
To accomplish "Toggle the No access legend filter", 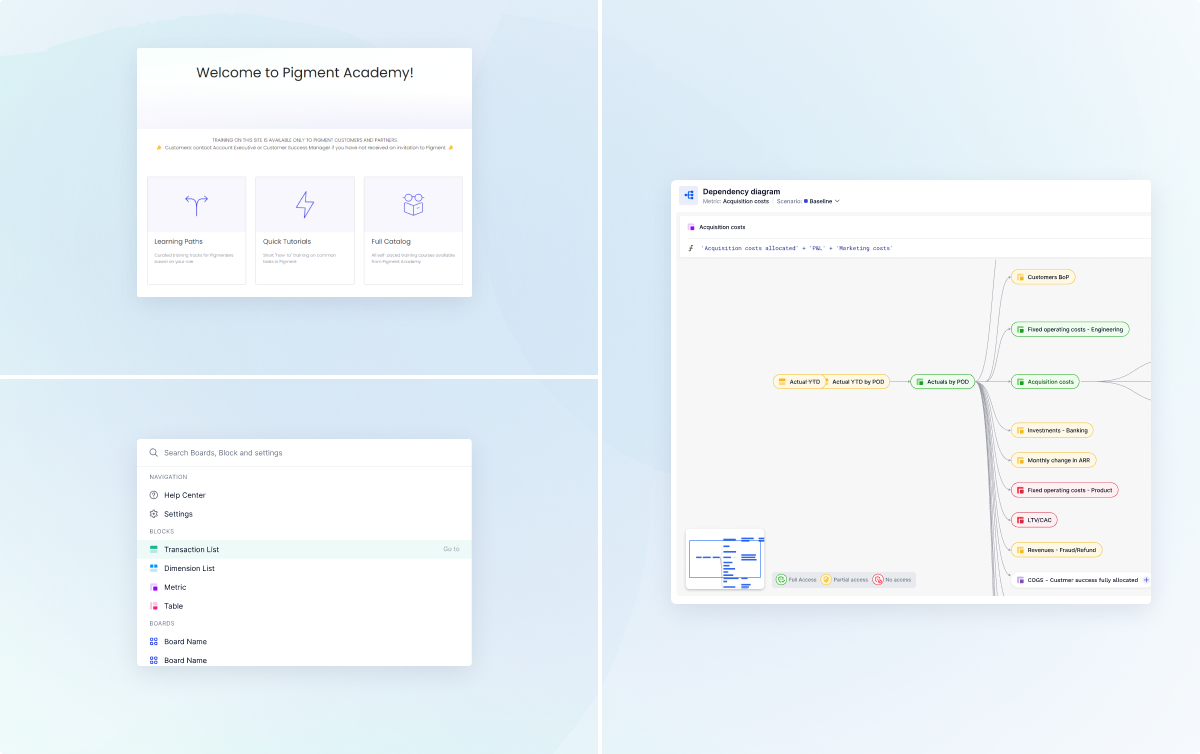I will (x=893, y=580).
